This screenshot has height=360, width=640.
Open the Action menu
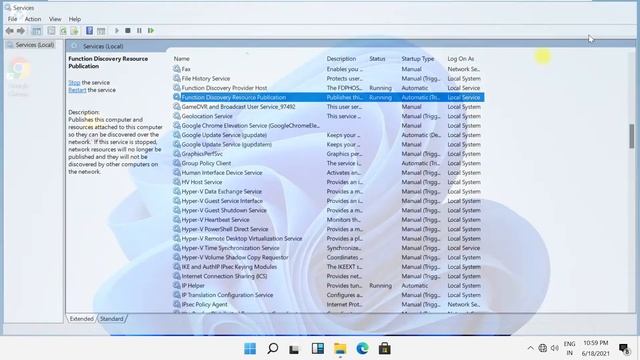(x=33, y=19)
